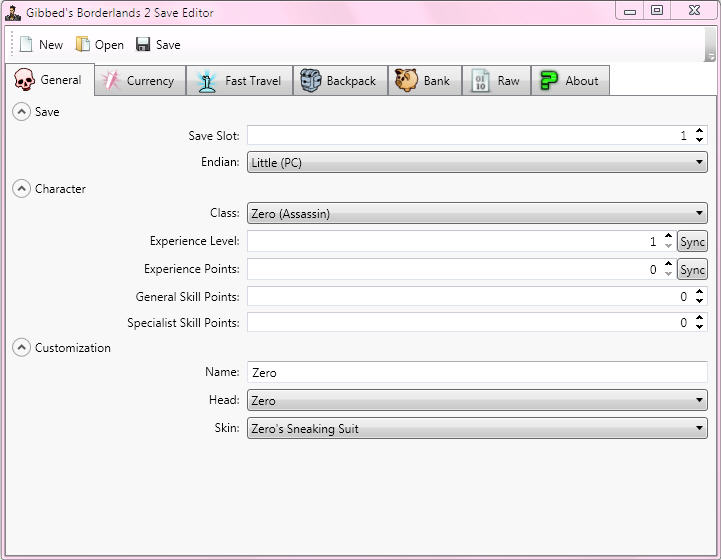The width and height of the screenshot is (721, 560).
Task: Open the Skin dropdown showing Zero's Sneaking Suit
Action: tap(477, 429)
